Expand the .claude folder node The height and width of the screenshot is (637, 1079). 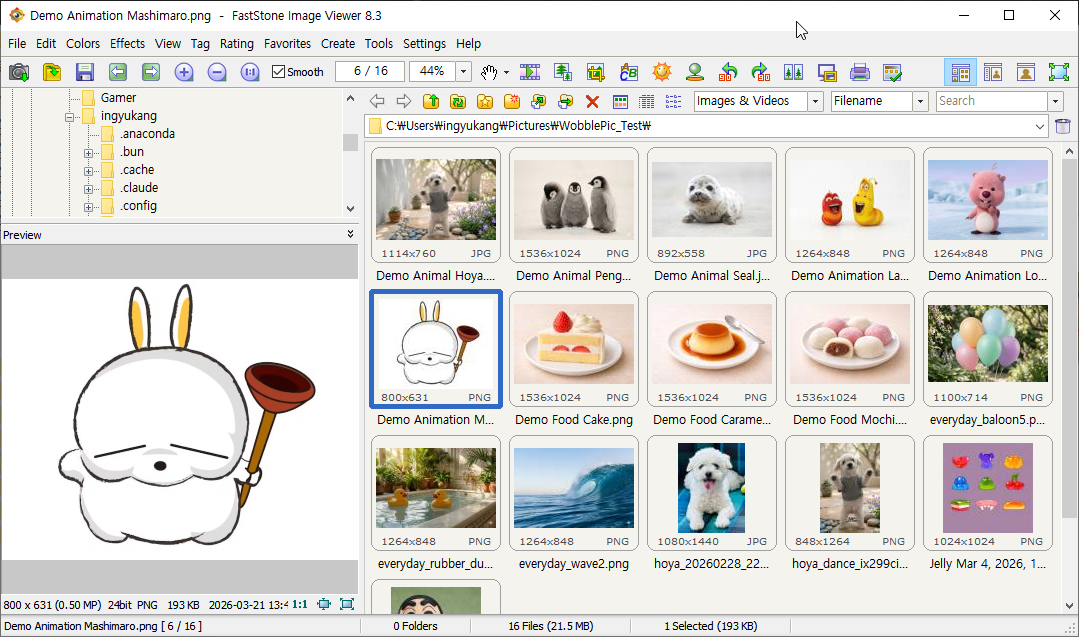pyautogui.click(x=88, y=188)
